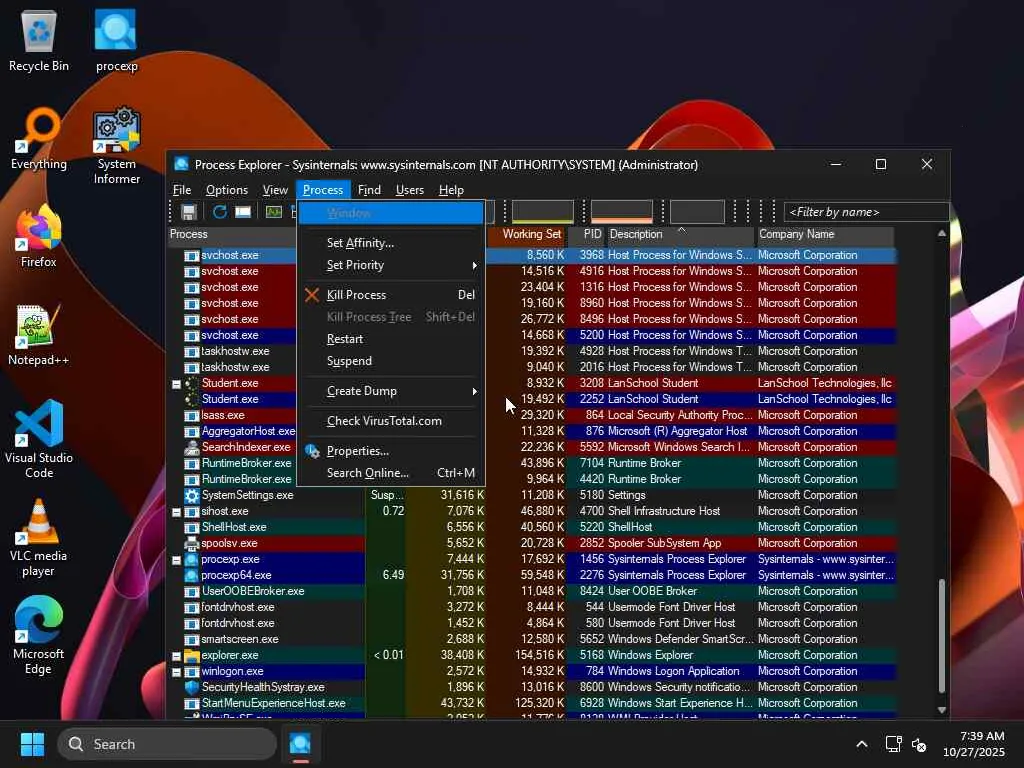Viewport: 1024px width, 768px height.
Task: Click the taskbar Search box
Action: coord(167,744)
